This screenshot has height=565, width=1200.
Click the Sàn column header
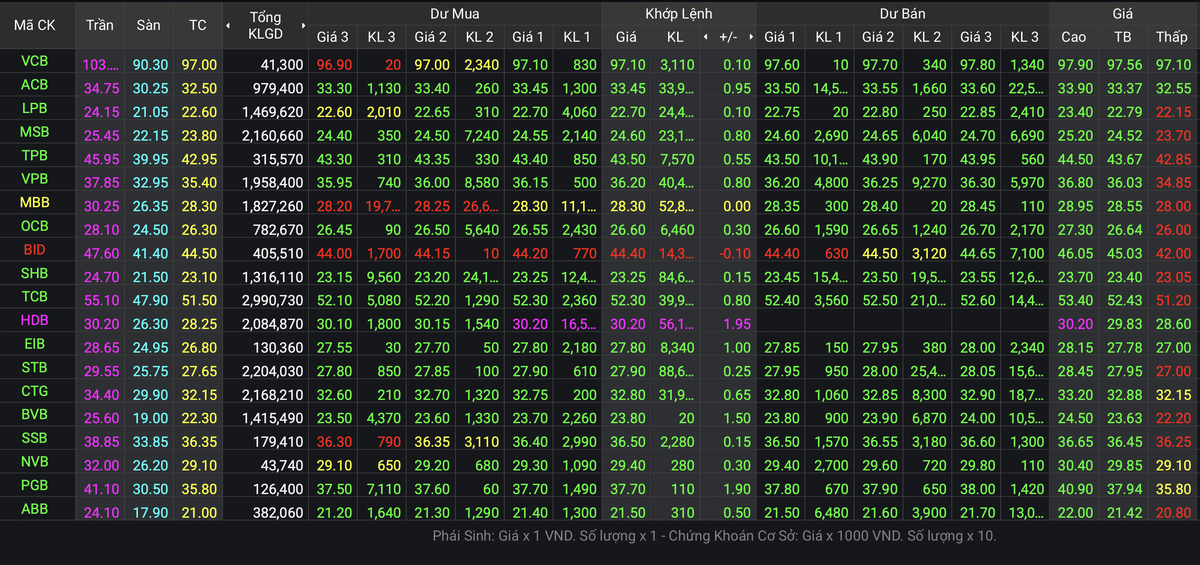(x=148, y=24)
